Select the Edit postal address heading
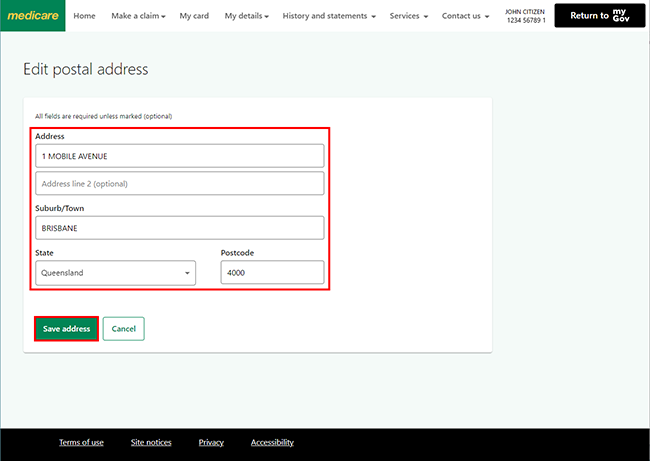The image size is (650, 461). tap(85, 69)
